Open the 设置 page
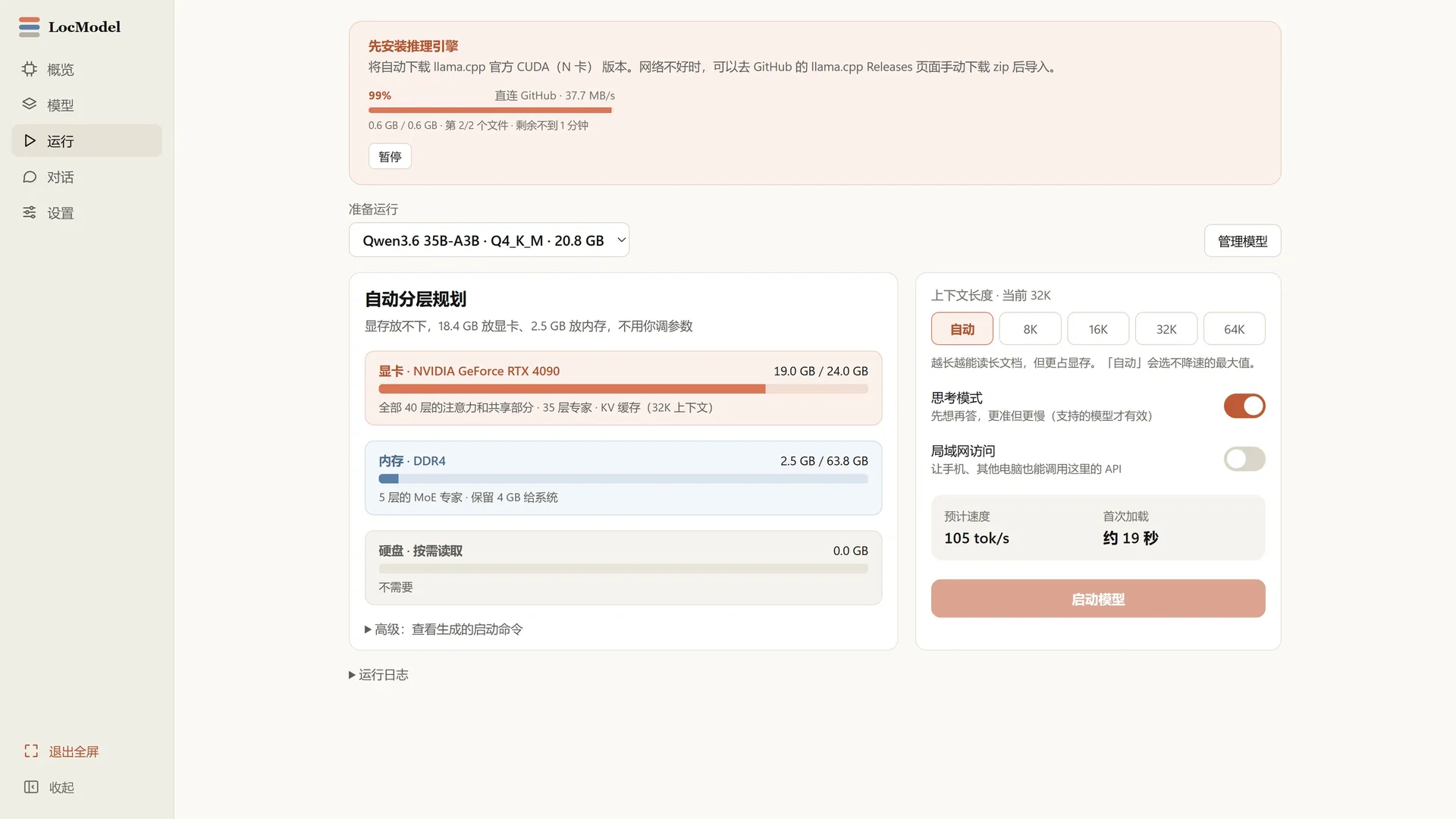 tap(86, 213)
